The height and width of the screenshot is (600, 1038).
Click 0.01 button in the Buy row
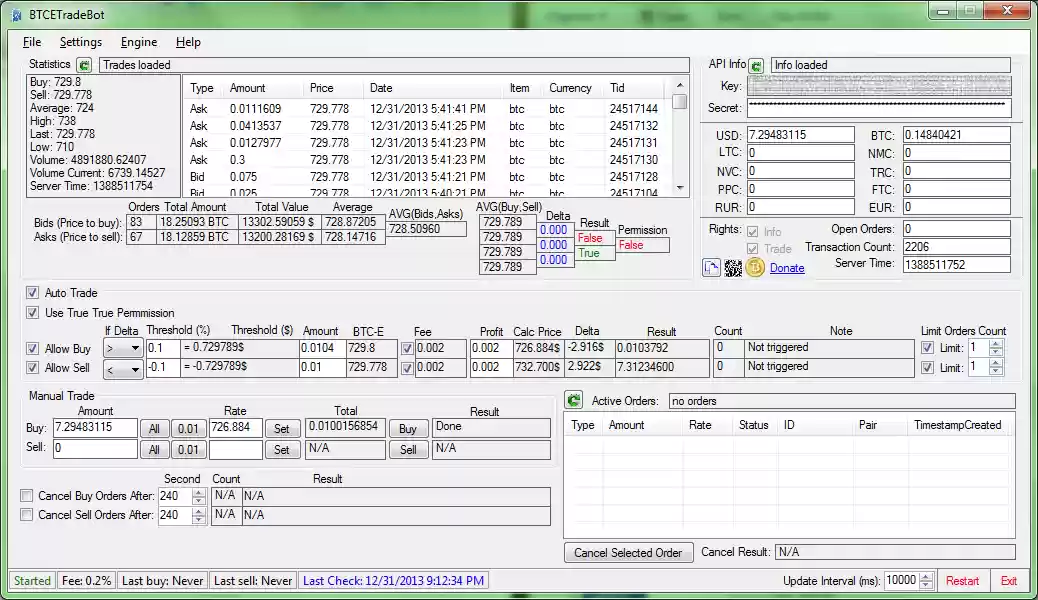tap(188, 428)
